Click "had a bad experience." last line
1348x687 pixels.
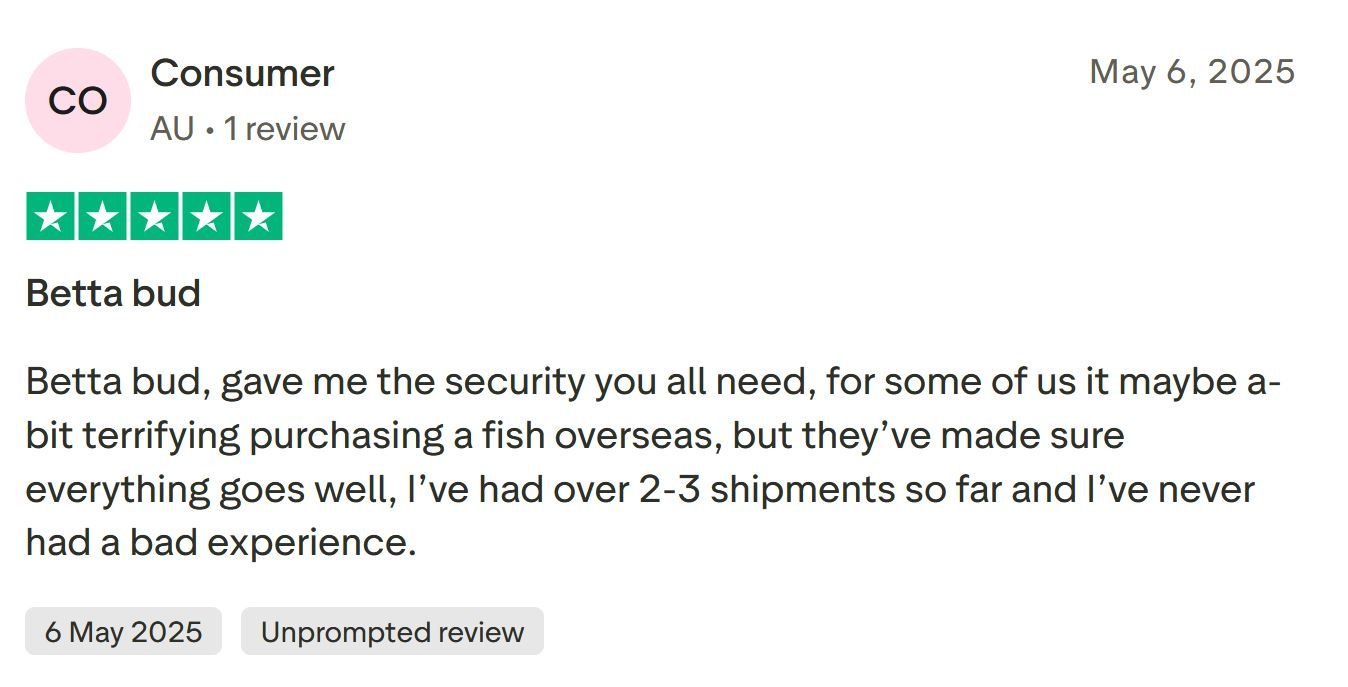[220, 543]
